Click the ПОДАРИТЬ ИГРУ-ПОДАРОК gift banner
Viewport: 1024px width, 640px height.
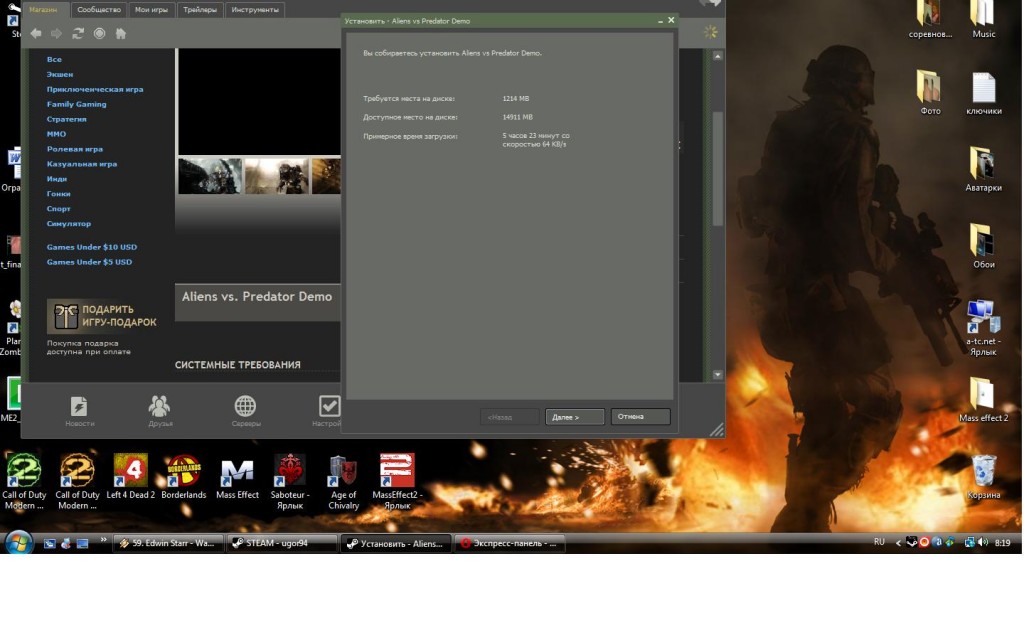point(102,316)
